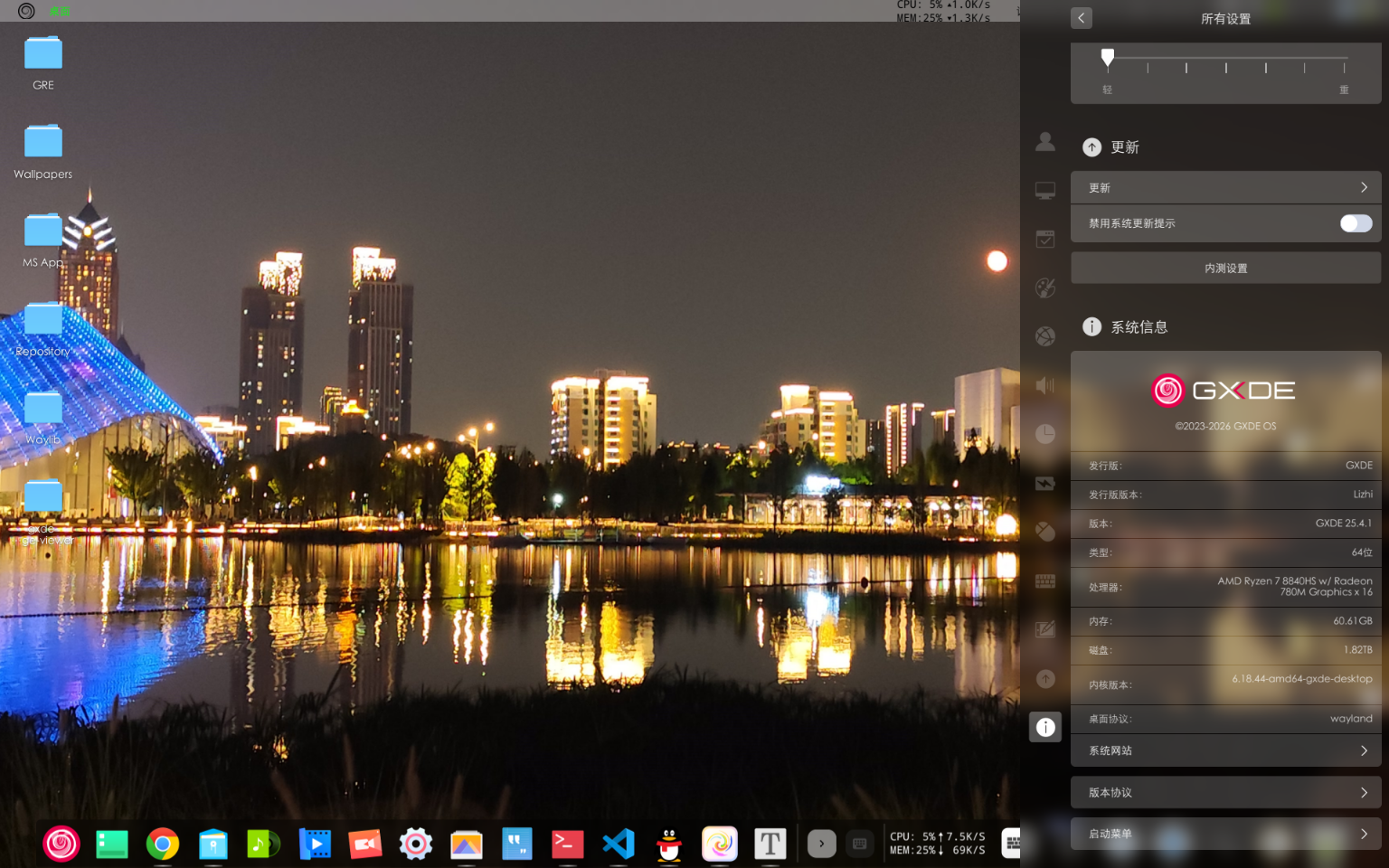Expand dock tray arrow button
1389x868 pixels.
click(x=821, y=844)
